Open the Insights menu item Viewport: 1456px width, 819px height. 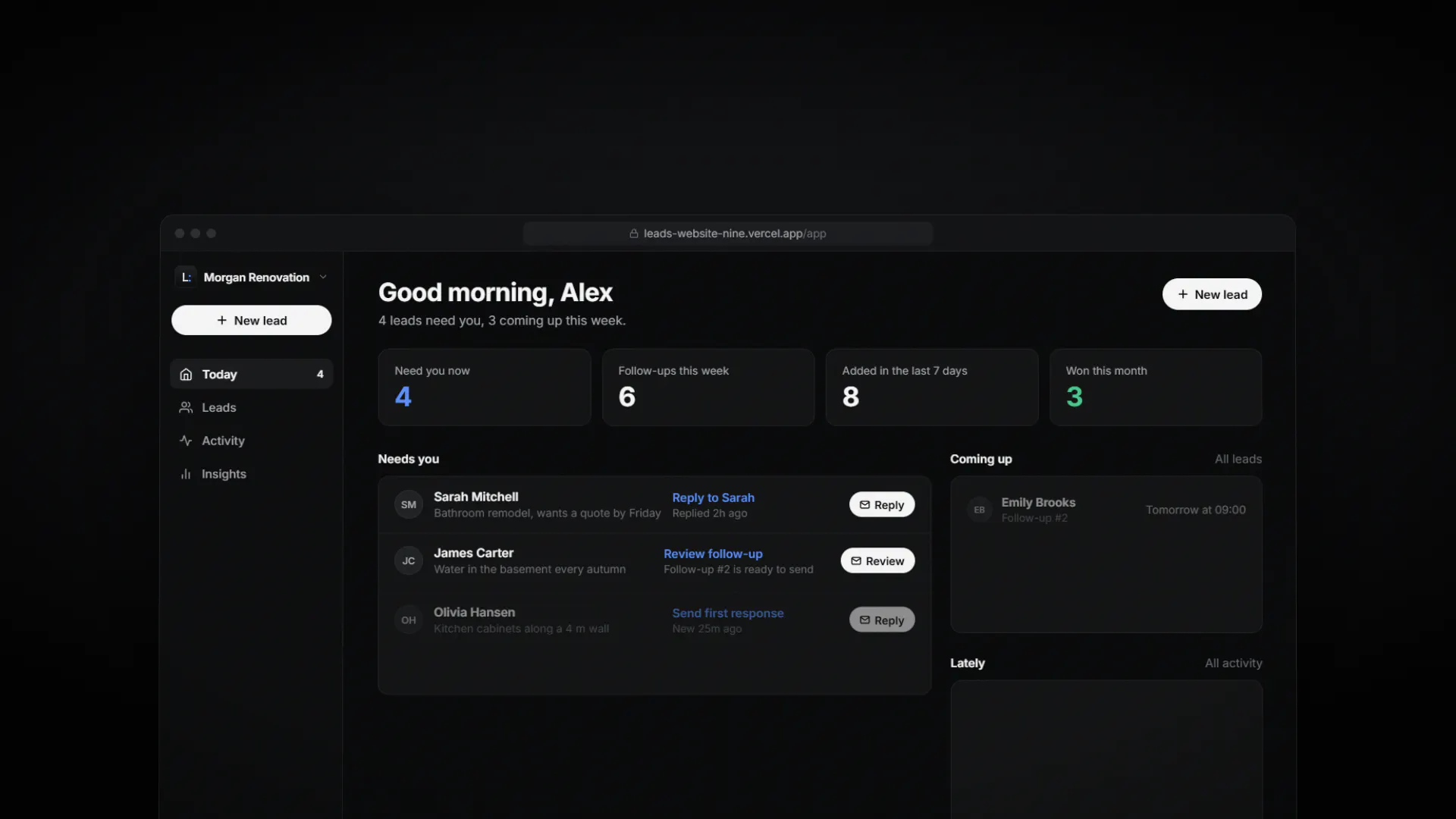pyautogui.click(x=251, y=474)
